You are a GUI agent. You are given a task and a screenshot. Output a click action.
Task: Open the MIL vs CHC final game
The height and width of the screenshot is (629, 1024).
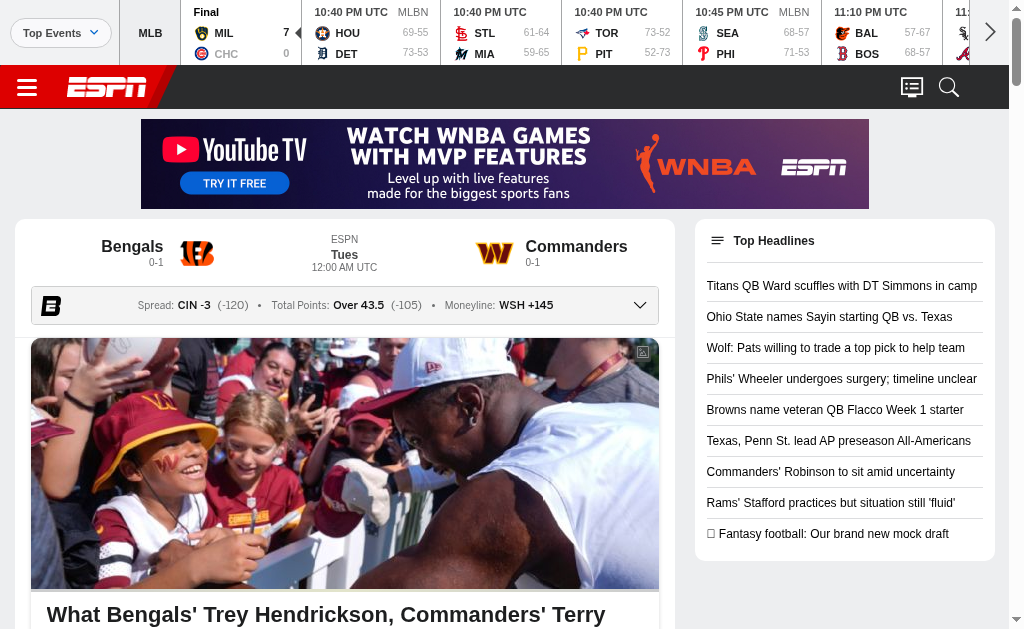[x=241, y=33]
